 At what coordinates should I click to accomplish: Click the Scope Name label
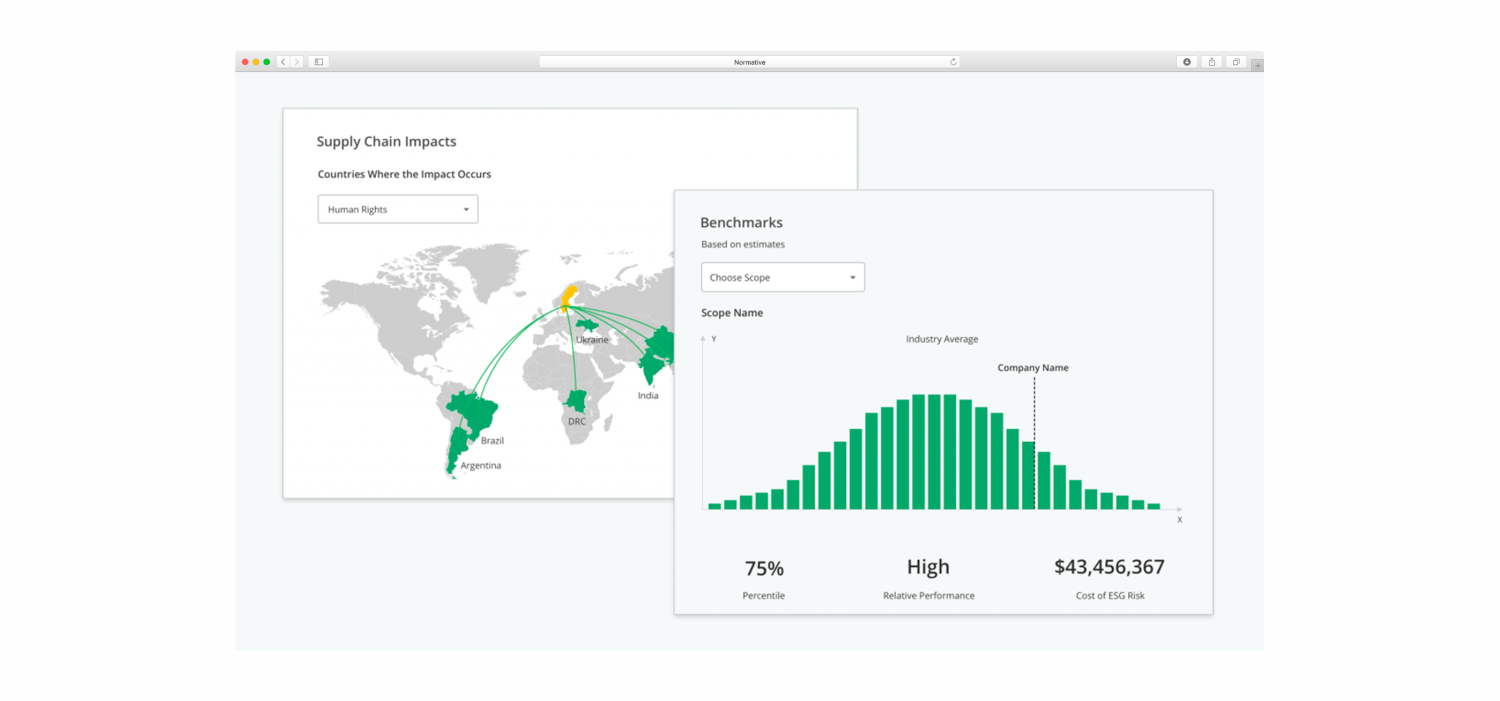[732, 313]
